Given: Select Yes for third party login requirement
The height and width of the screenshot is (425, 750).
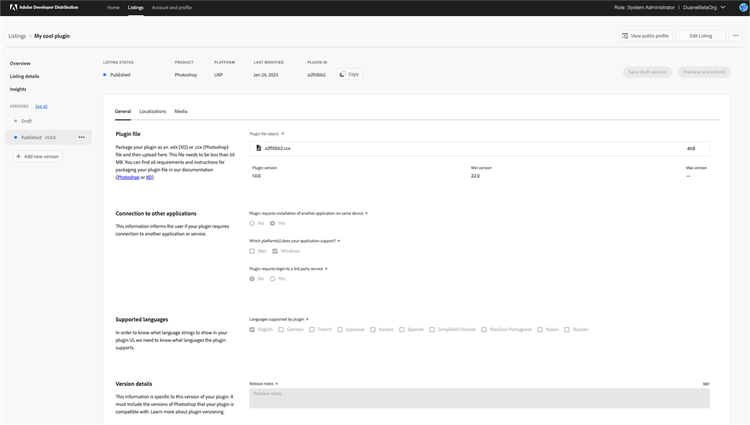Looking at the screenshot, I should (272, 279).
